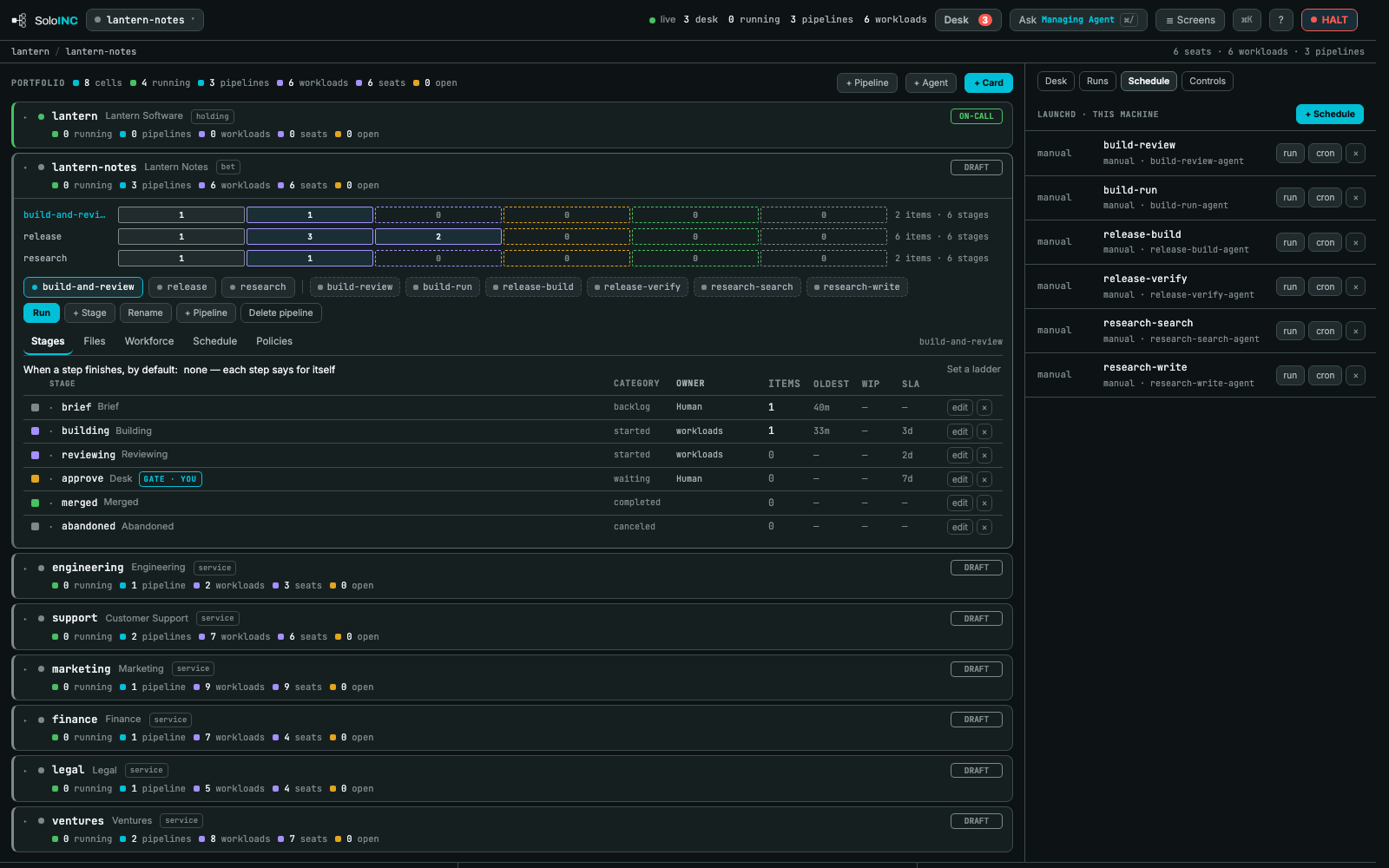Expand the engineering cell
Screen dimensions: 1389x868
(26, 569)
